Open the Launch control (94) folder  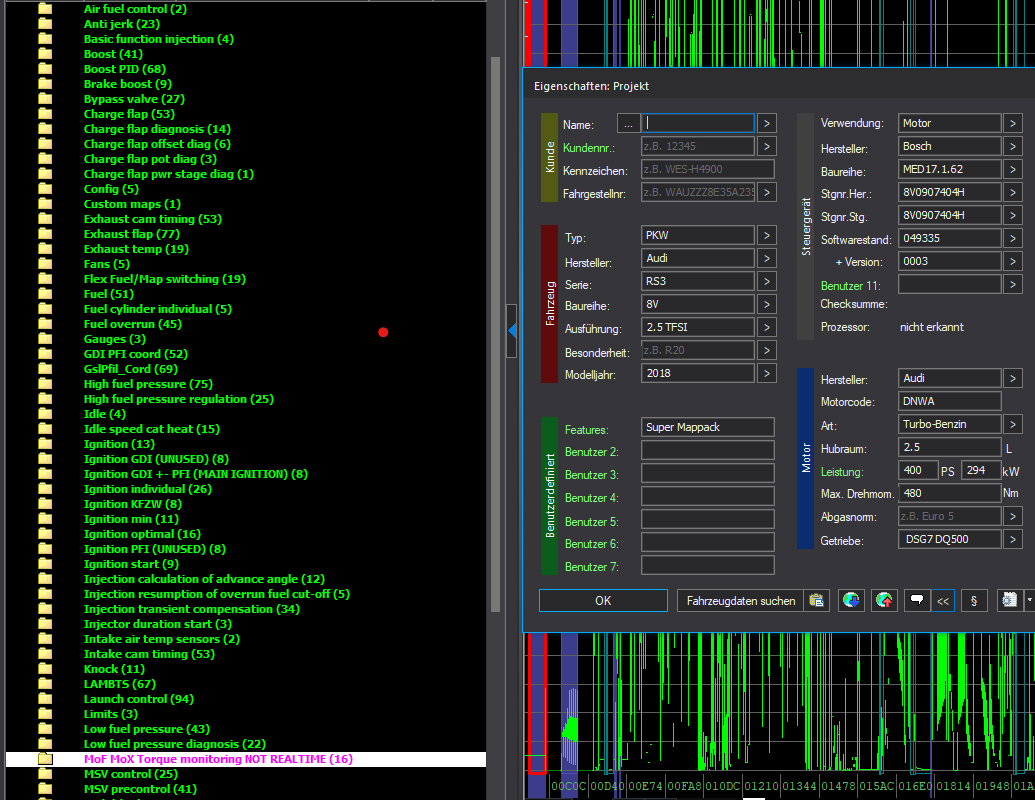[x=139, y=699]
